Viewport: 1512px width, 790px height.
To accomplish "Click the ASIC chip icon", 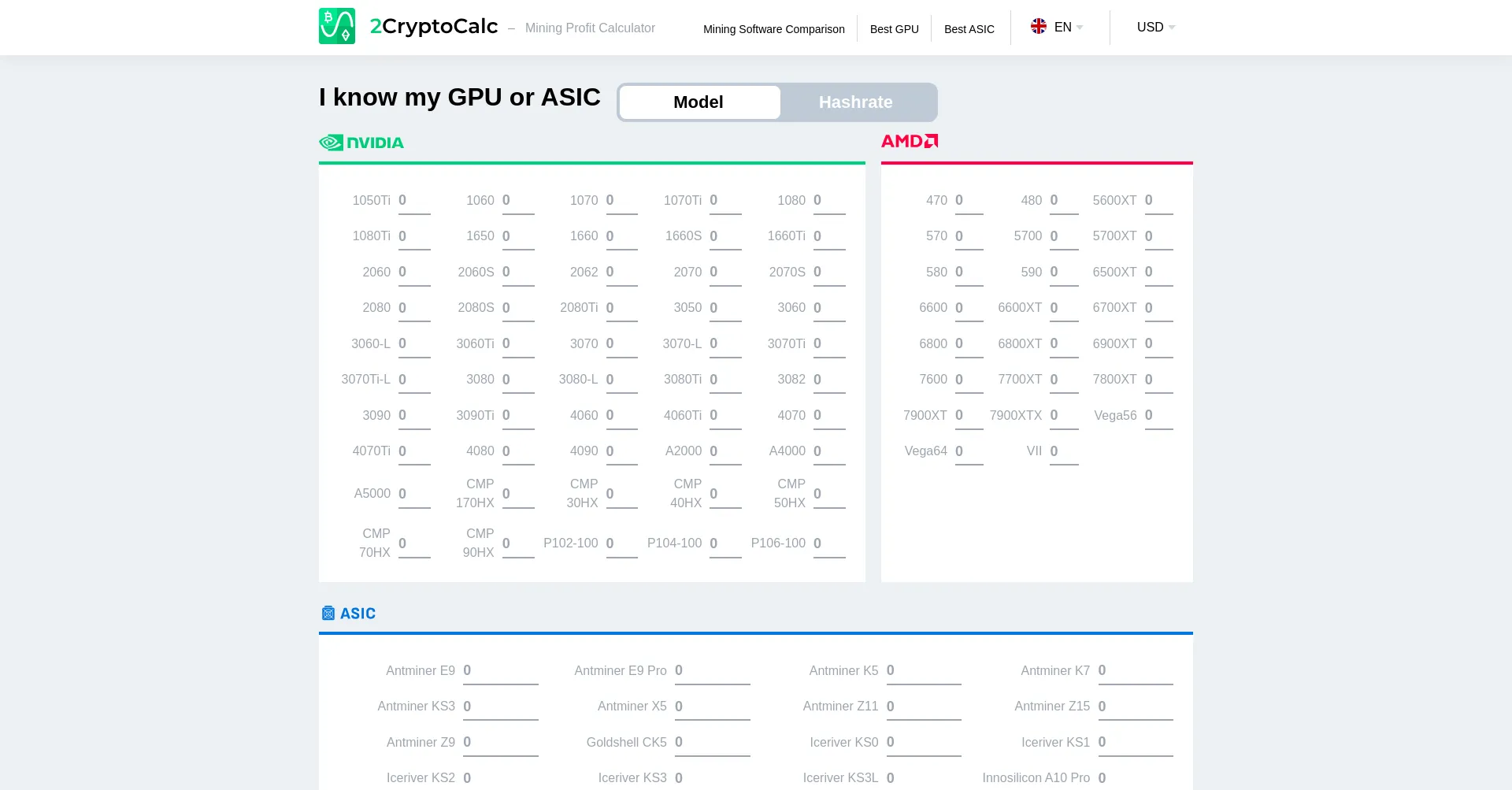I will pyautogui.click(x=328, y=614).
